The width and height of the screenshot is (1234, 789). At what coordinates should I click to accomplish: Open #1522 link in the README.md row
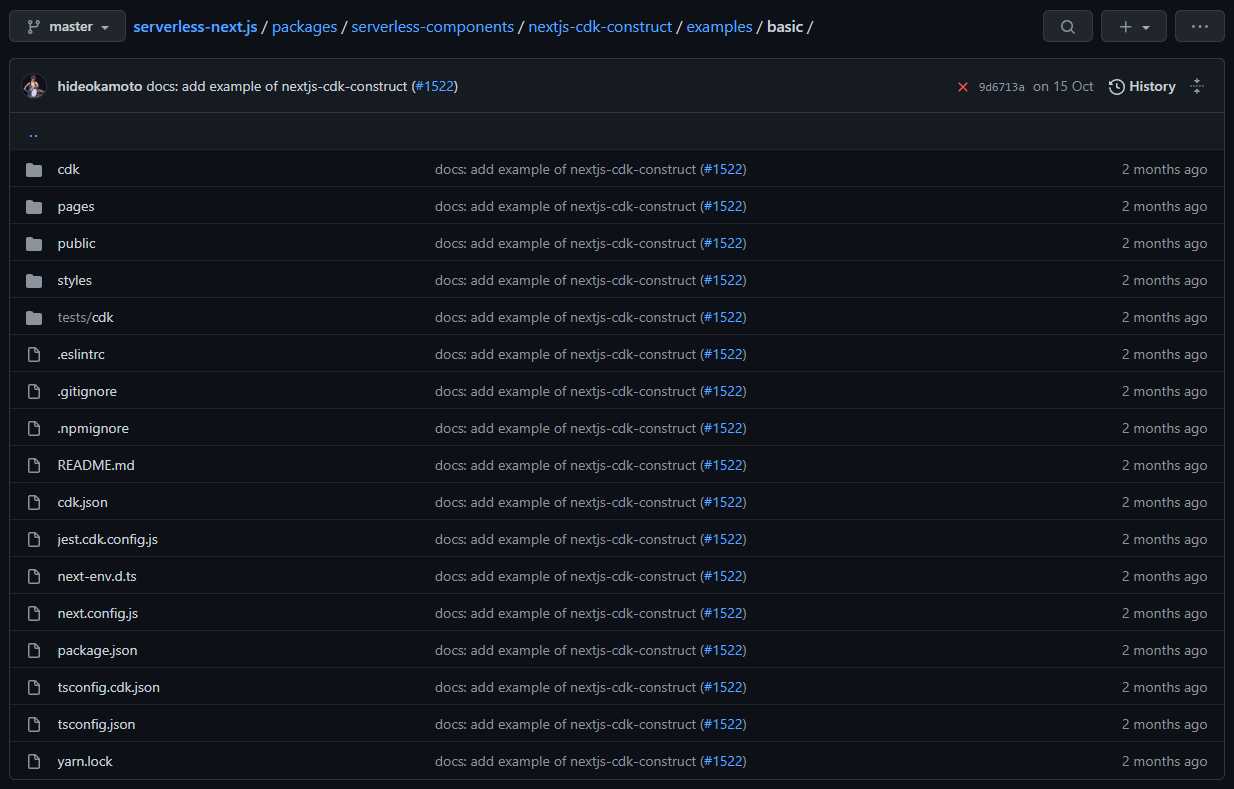click(x=723, y=465)
